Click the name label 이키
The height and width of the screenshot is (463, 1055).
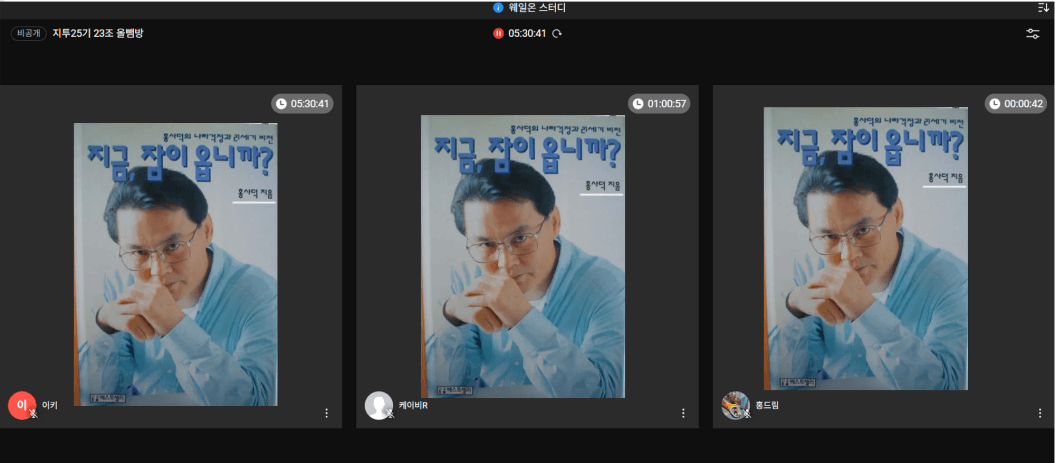50,405
